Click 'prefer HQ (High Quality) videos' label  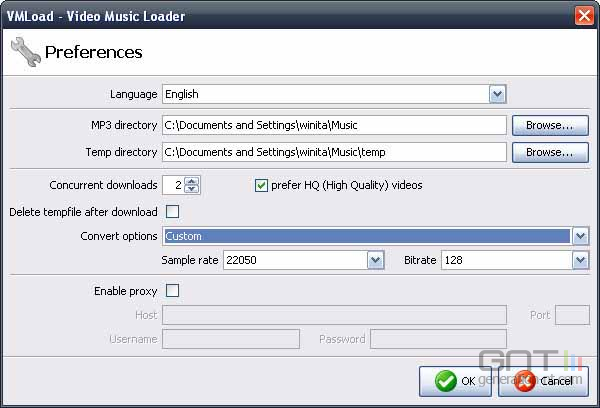point(347,185)
